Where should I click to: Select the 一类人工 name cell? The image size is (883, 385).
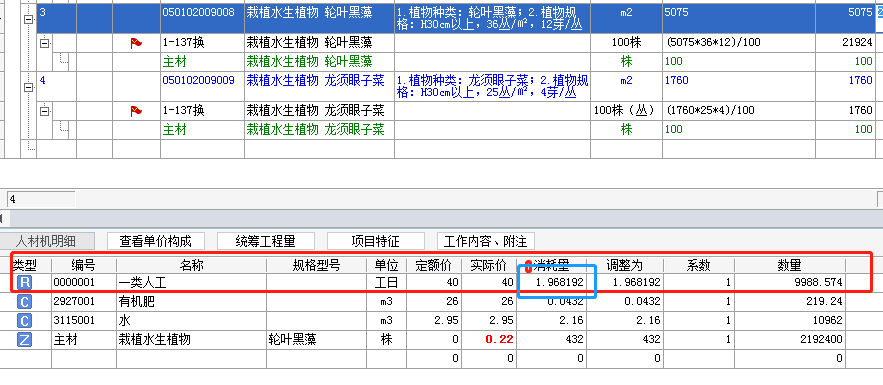coord(191,283)
